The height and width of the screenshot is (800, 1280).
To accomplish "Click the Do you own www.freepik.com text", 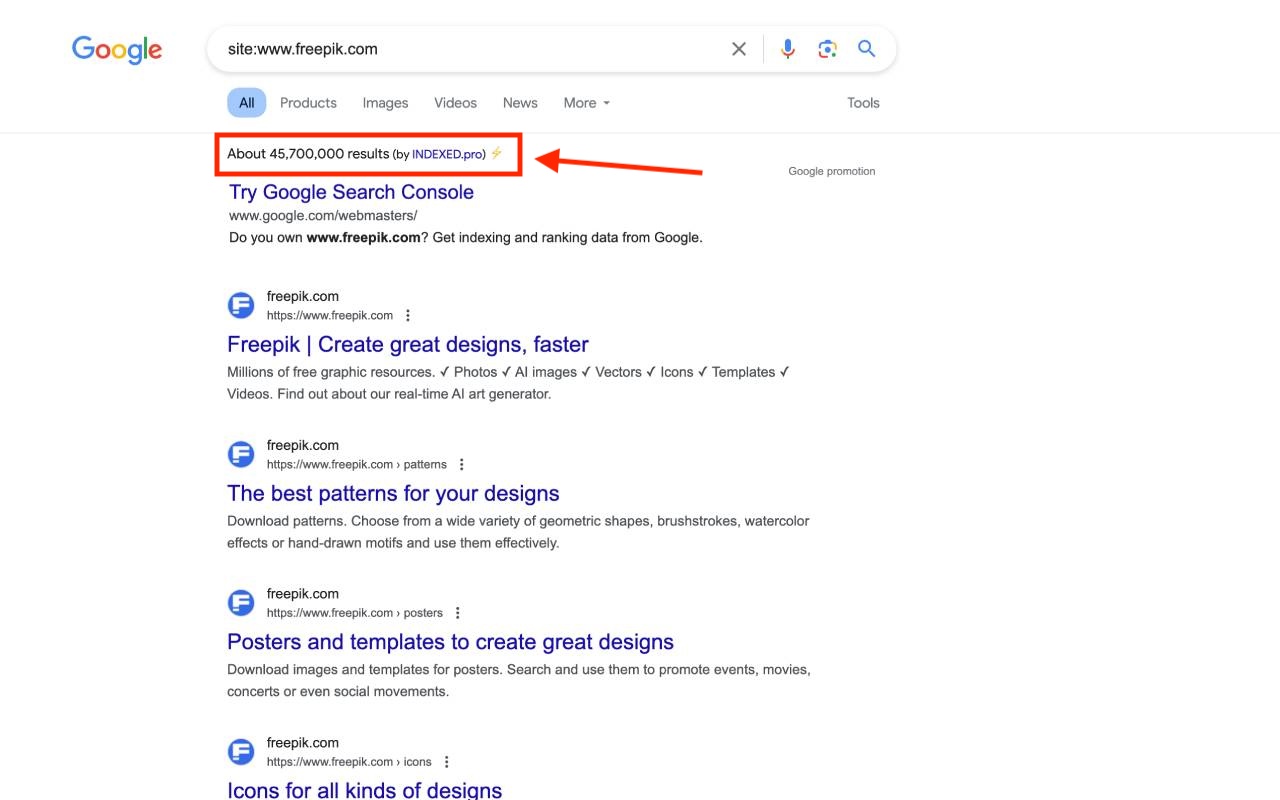I will click(x=466, y=238).
